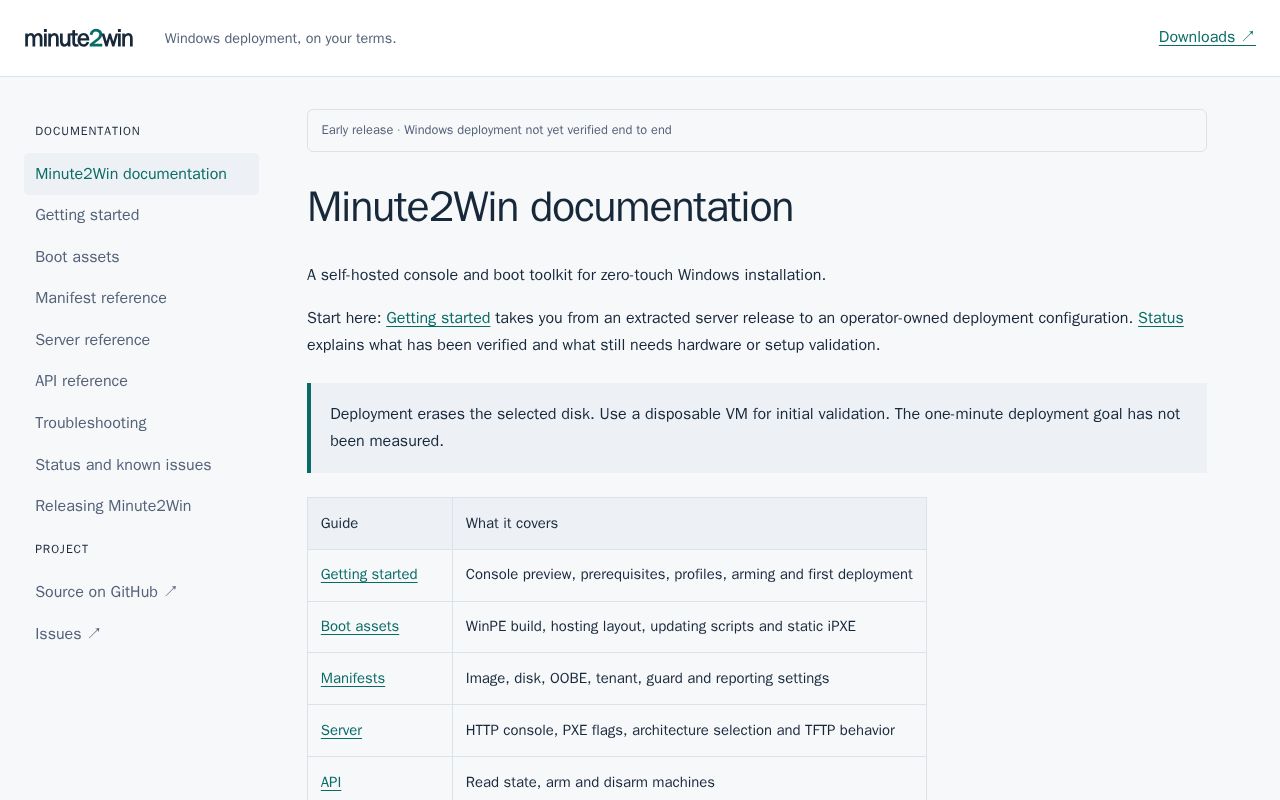Follow Getting started link in intro paragraph
The width and height of the screenshot is (1280, 800).
(x=438, y=318)
